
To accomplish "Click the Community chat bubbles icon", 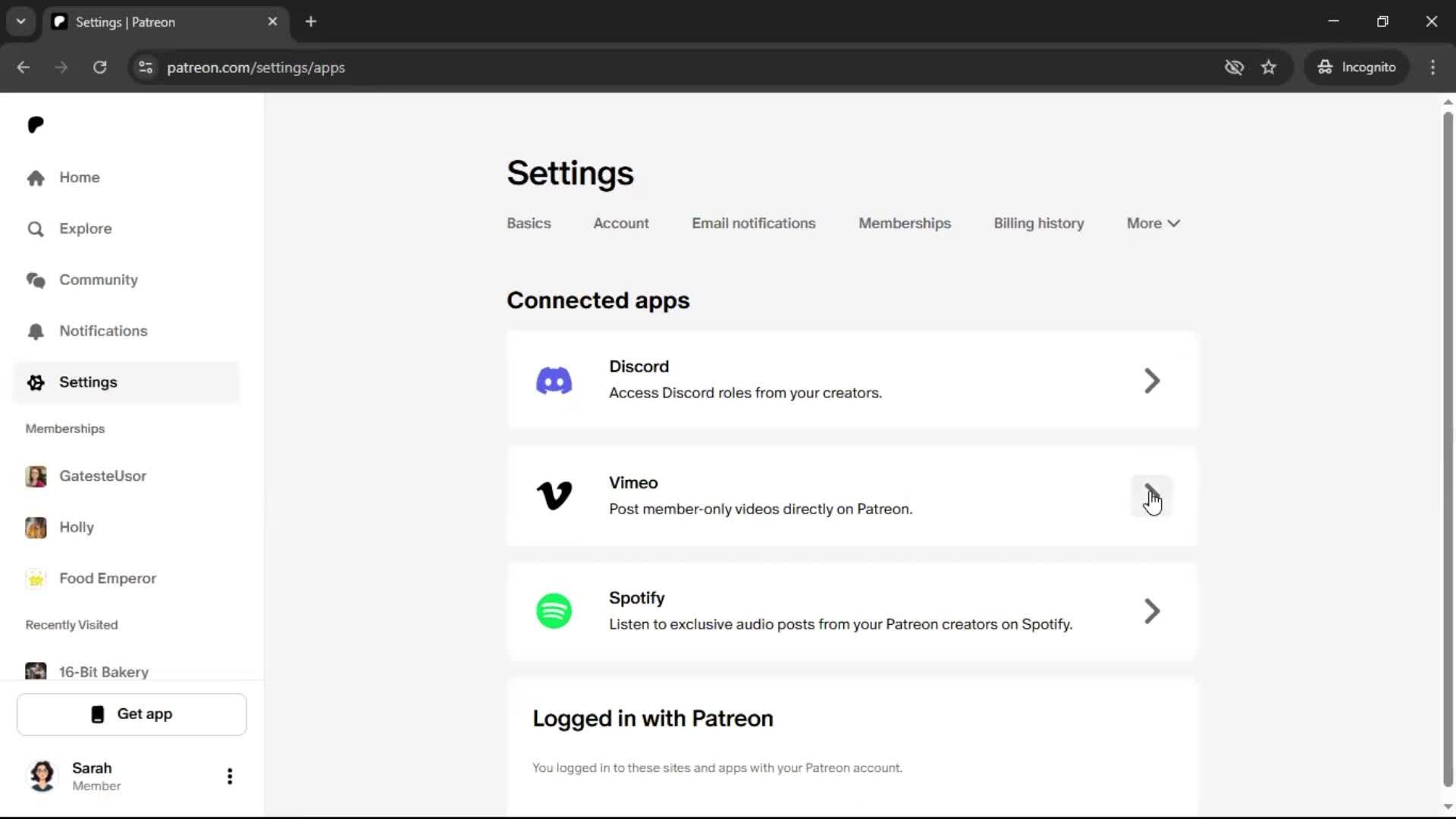I will pyautogui.click(x=36, y=280).
